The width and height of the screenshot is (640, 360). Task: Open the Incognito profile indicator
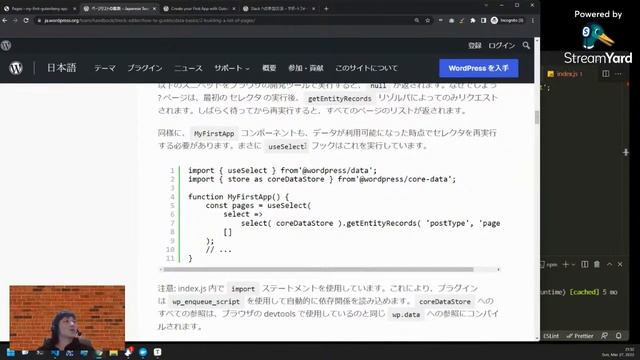(507, 20)
